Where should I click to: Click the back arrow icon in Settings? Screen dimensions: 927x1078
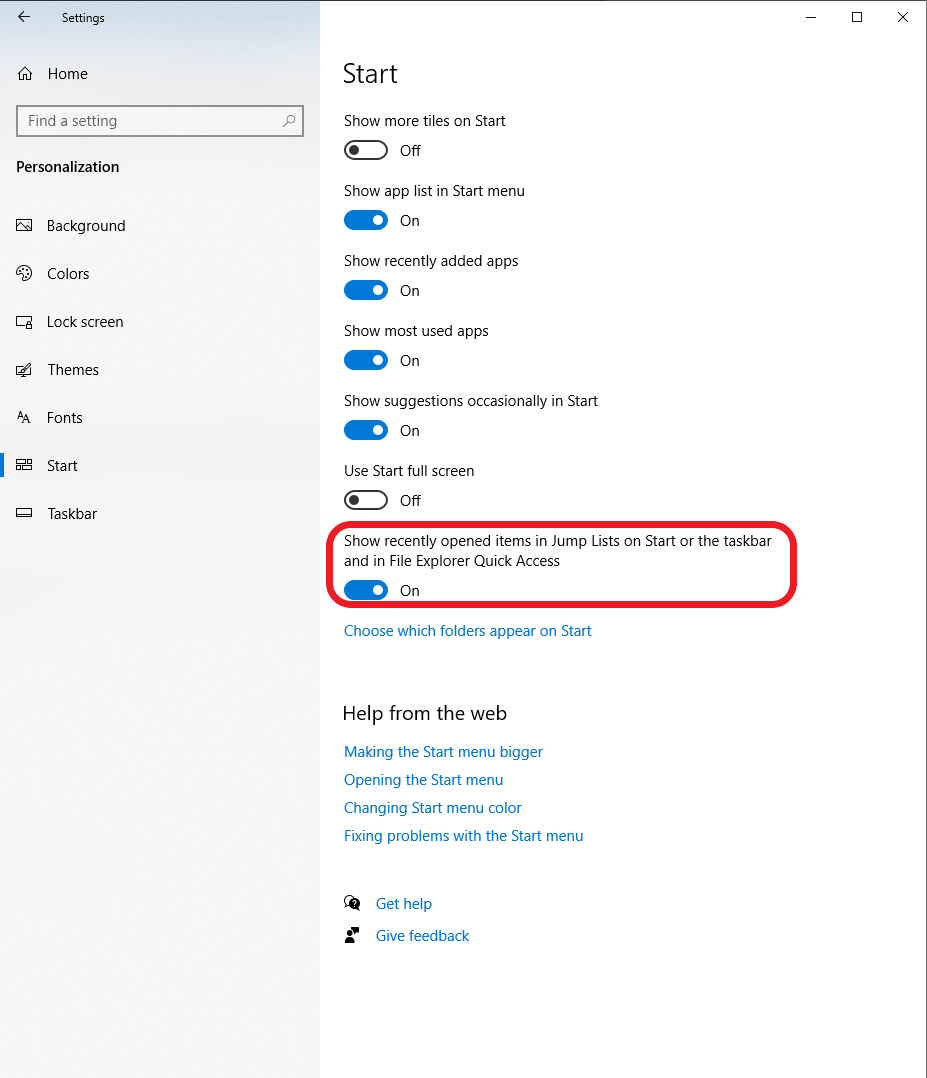click(24, 17)
